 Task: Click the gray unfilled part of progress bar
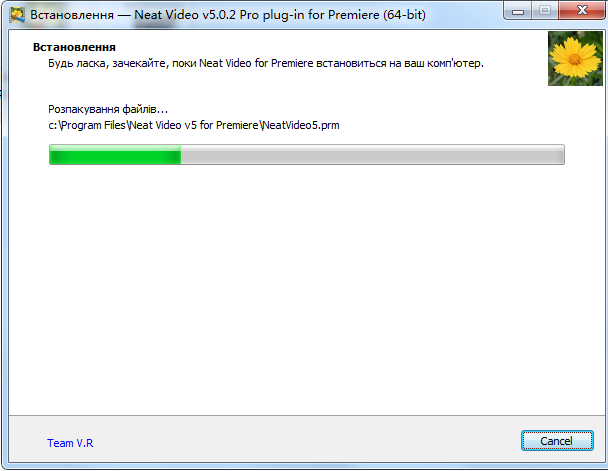(x=372, y=155)
